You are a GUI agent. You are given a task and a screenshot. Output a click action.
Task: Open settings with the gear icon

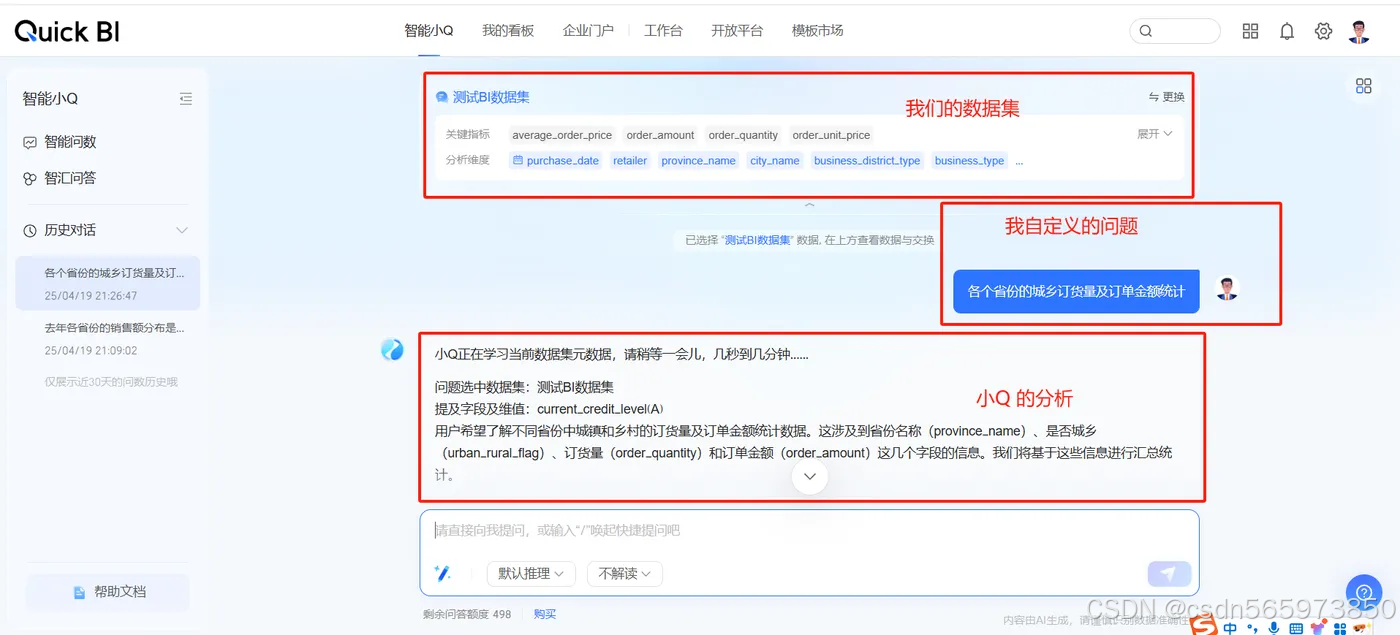pyautogui.click(x=1323, y=31)
